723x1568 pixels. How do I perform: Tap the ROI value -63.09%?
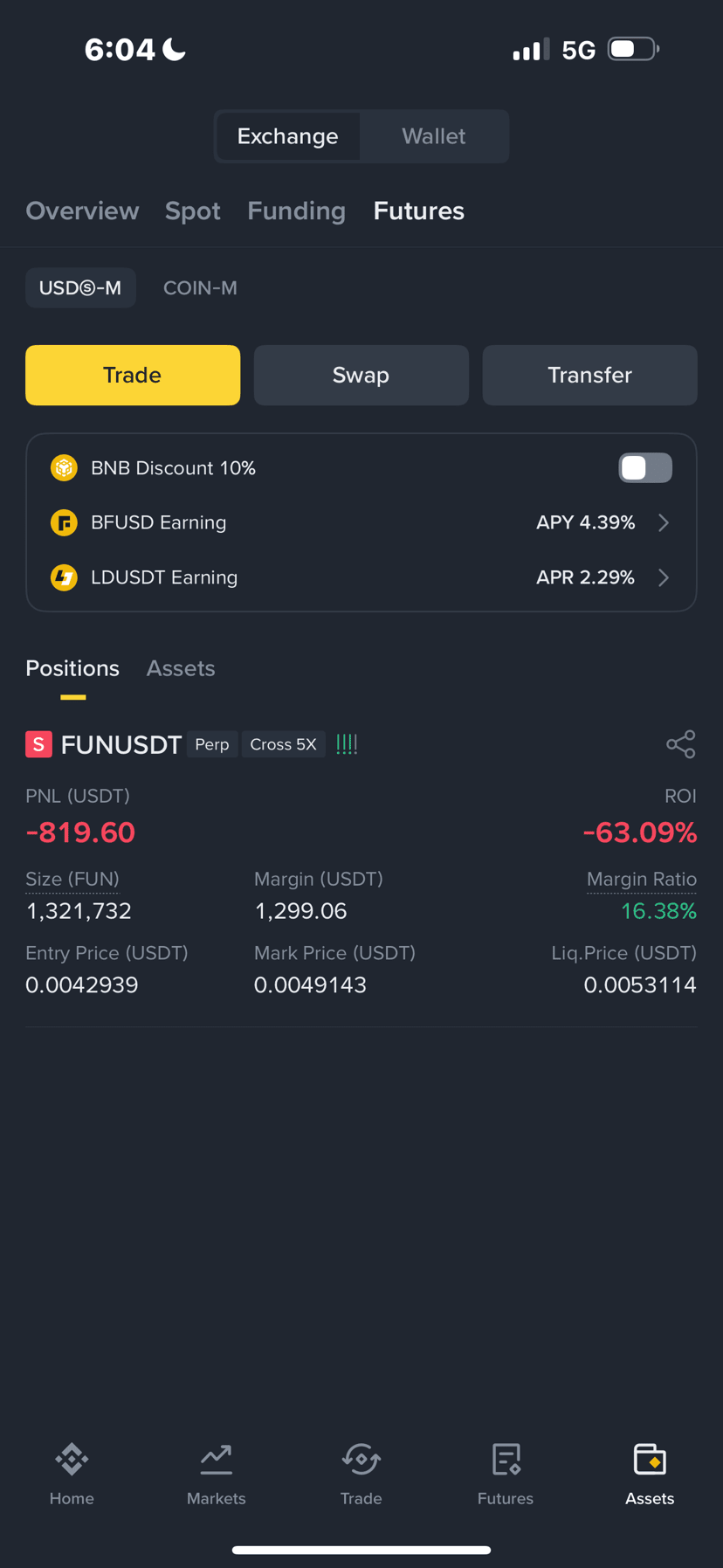640,832
